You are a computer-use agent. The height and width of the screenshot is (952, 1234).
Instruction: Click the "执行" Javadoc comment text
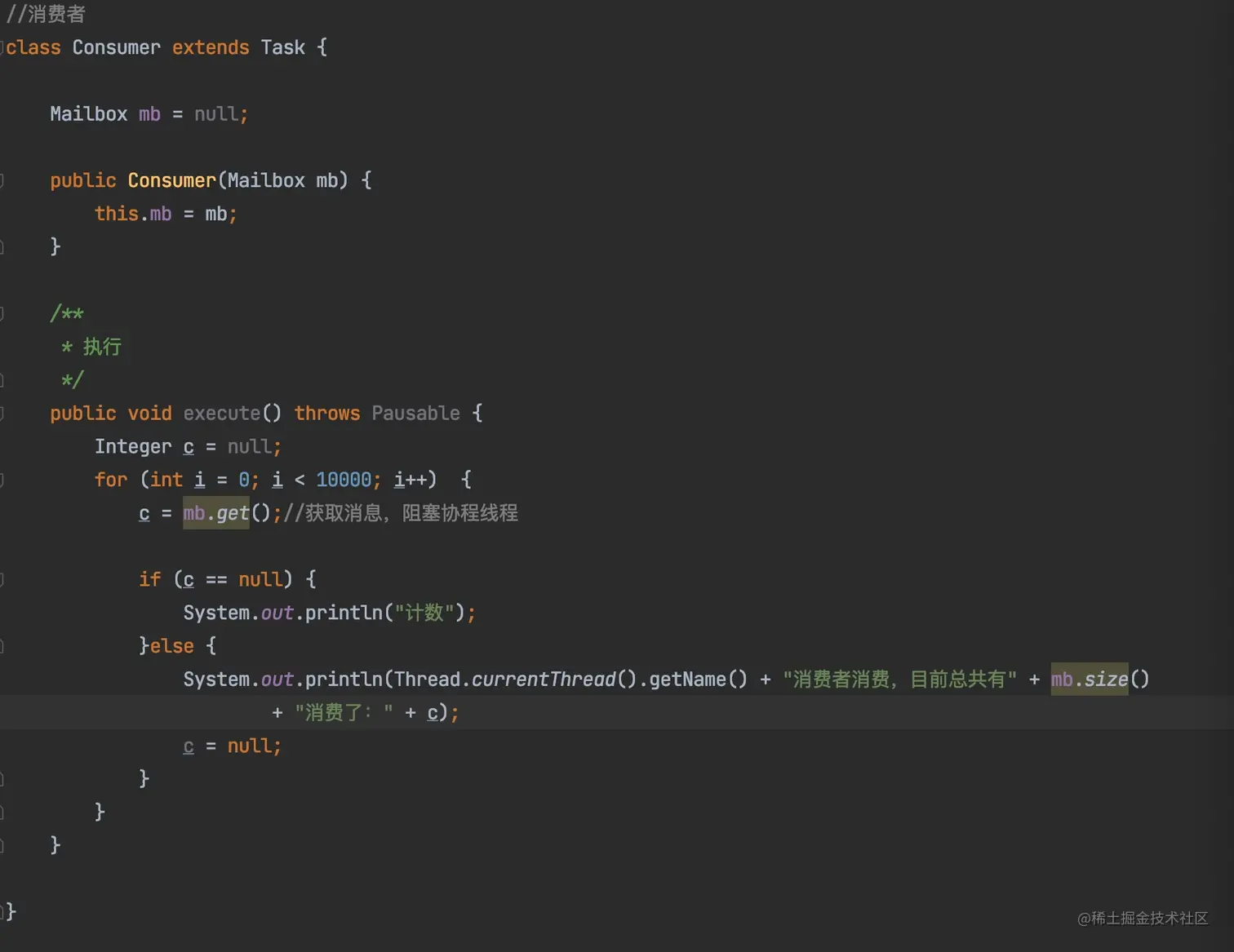pyautogui.click(x=102, y=347)
